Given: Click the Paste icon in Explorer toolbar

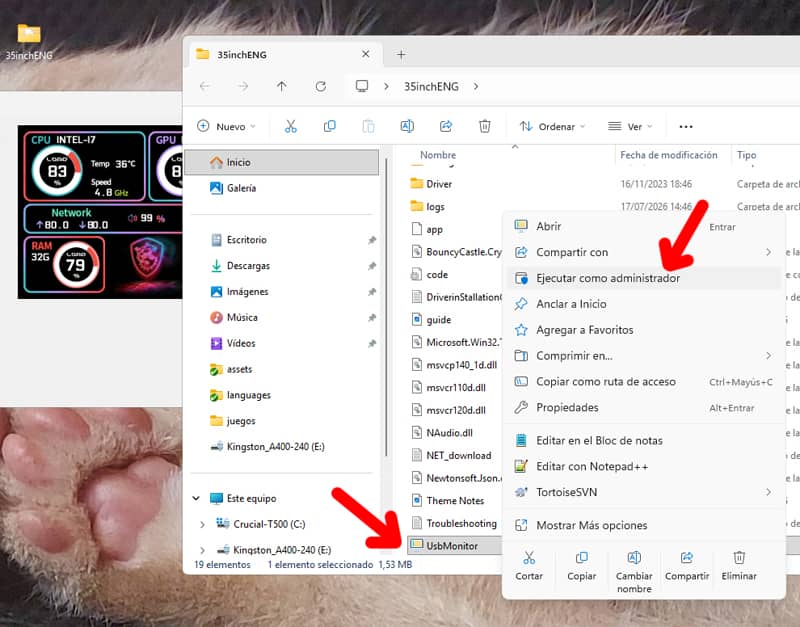Looking at the screenshot, I should click(368, 126).
